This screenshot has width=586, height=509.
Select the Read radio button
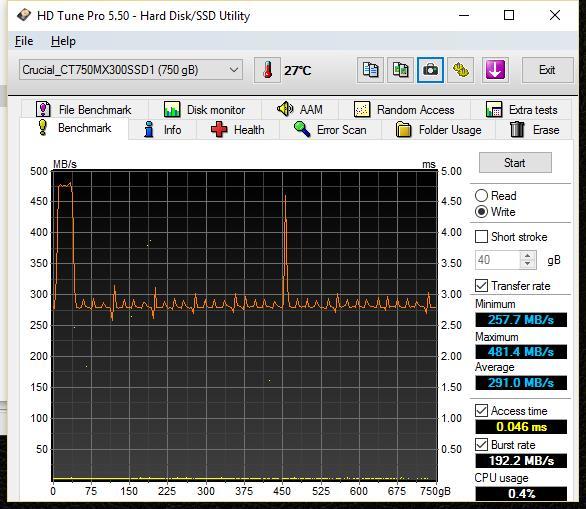click(481, 195)
